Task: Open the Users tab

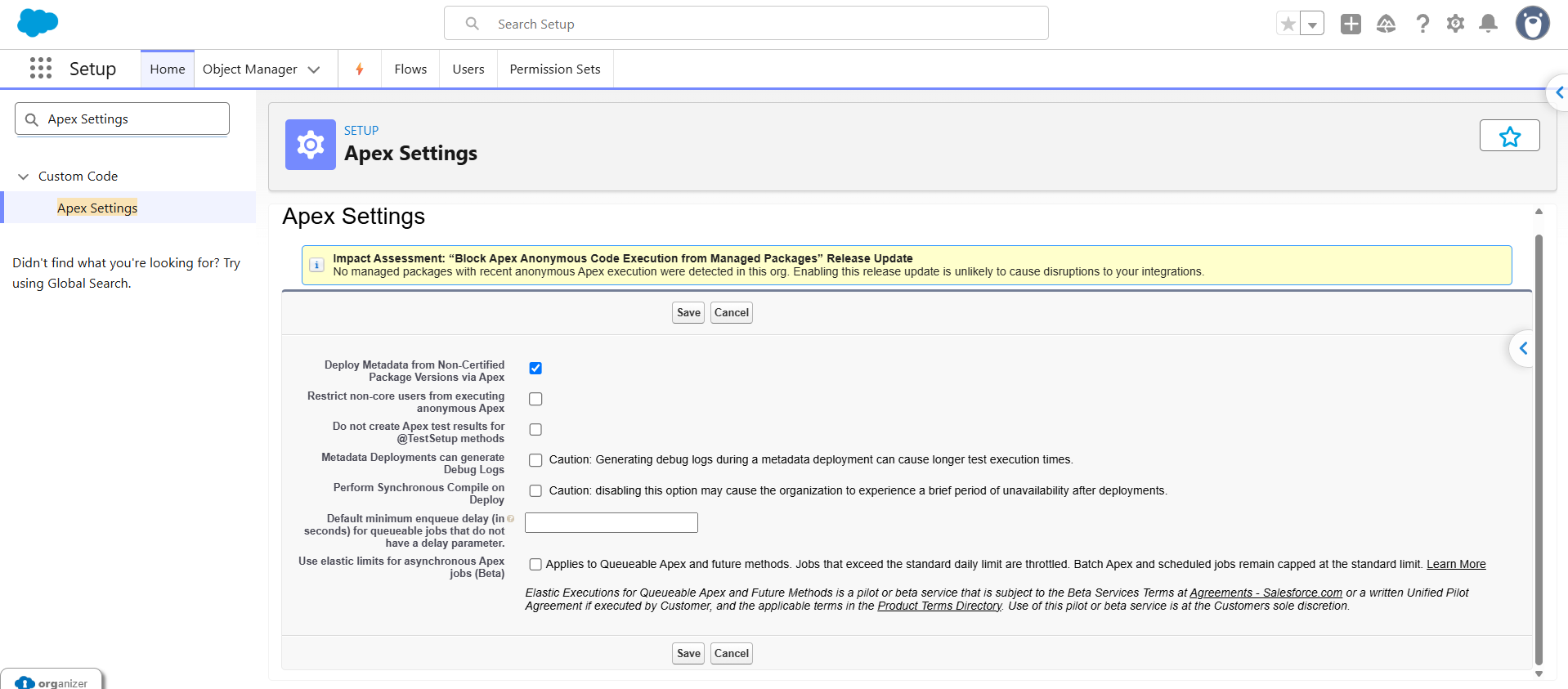Action: [468, 69]
